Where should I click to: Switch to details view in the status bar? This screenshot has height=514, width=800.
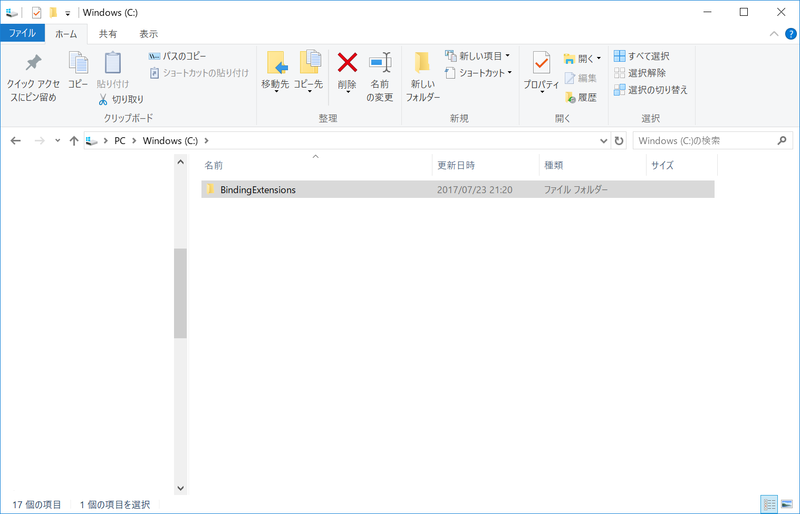(769, 504)
